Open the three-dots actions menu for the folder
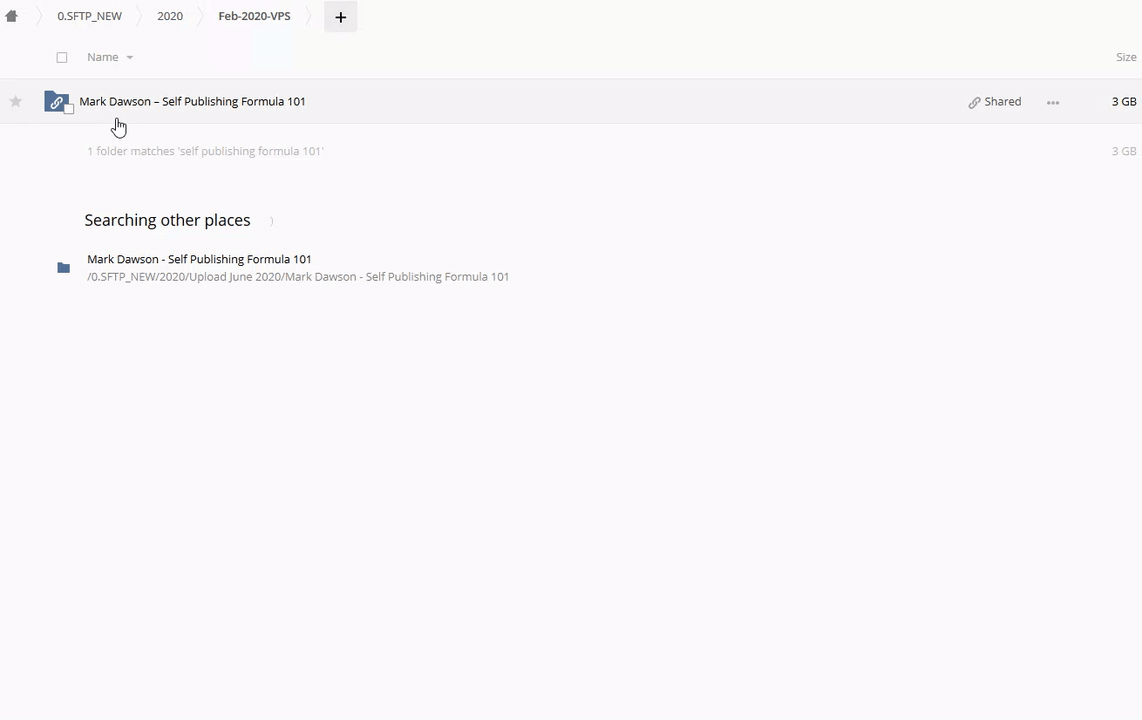 pos(1053,103)
